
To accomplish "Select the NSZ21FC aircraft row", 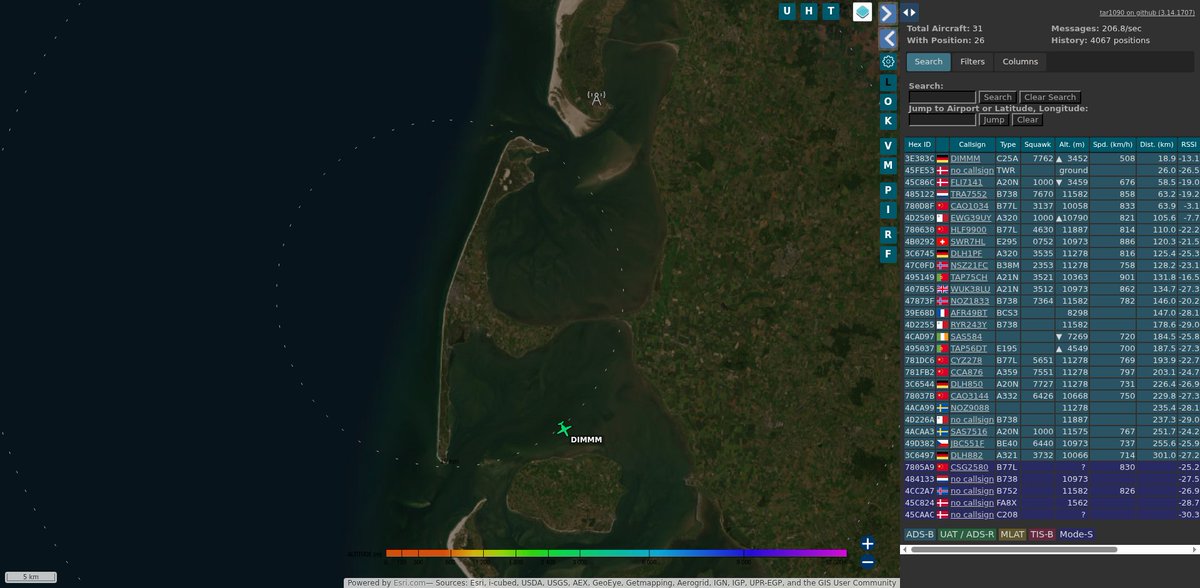I will pos(1051,266).
